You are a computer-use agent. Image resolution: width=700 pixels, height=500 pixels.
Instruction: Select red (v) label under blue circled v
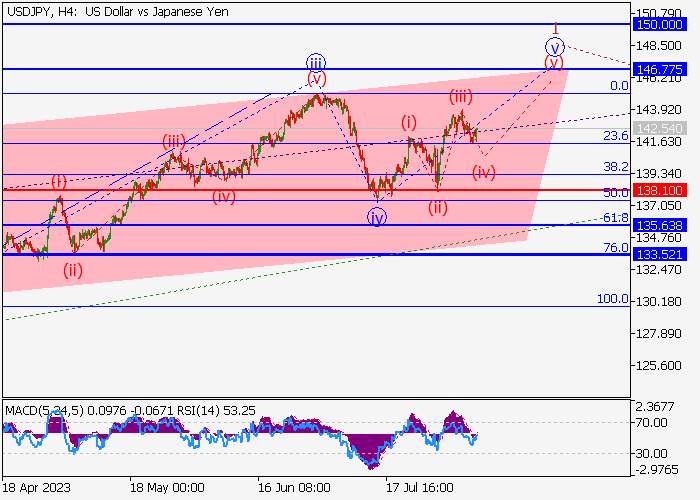coord(554,62)
